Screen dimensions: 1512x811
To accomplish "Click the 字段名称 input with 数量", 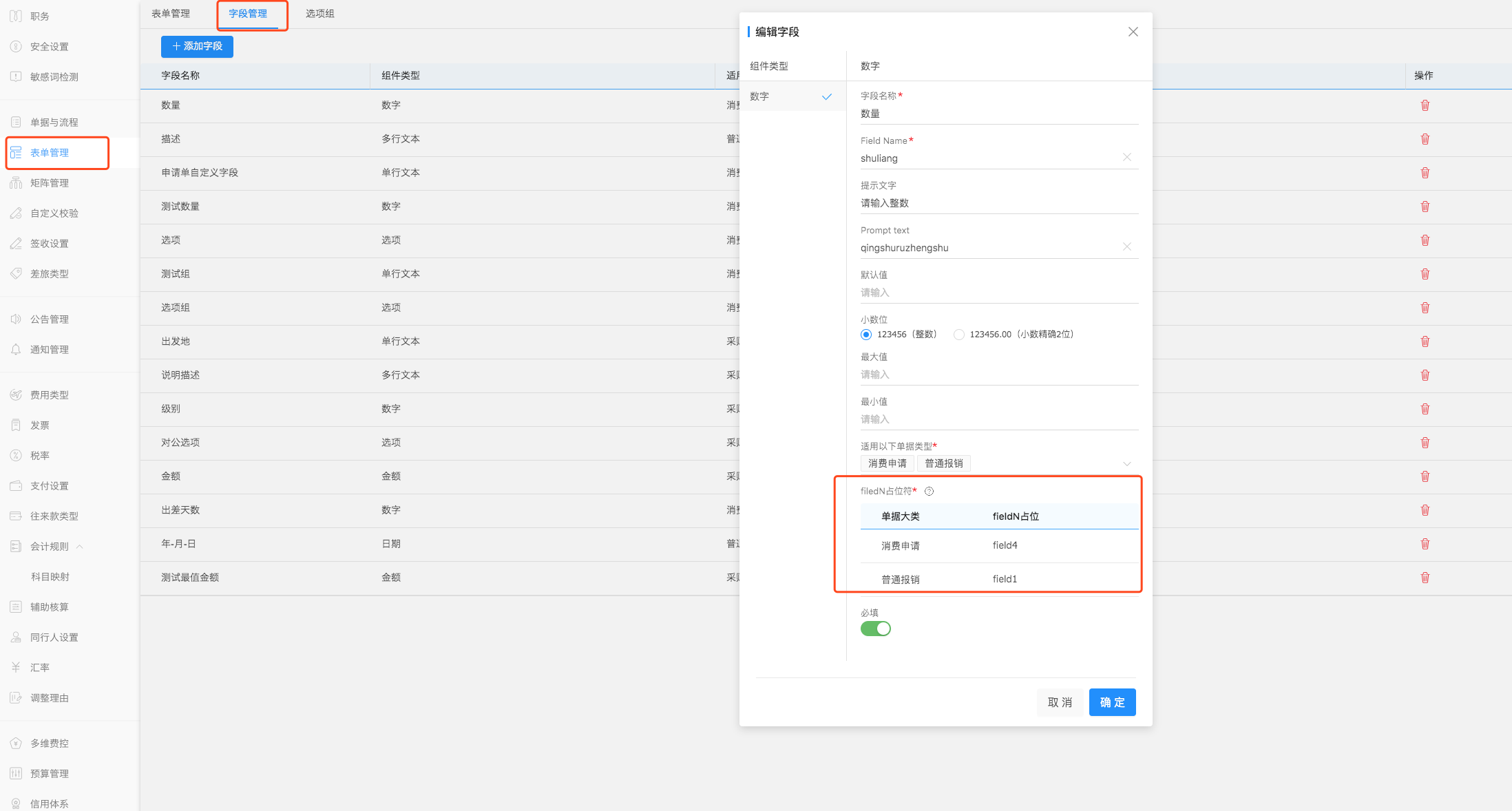I will click(x=1000, y=114).
